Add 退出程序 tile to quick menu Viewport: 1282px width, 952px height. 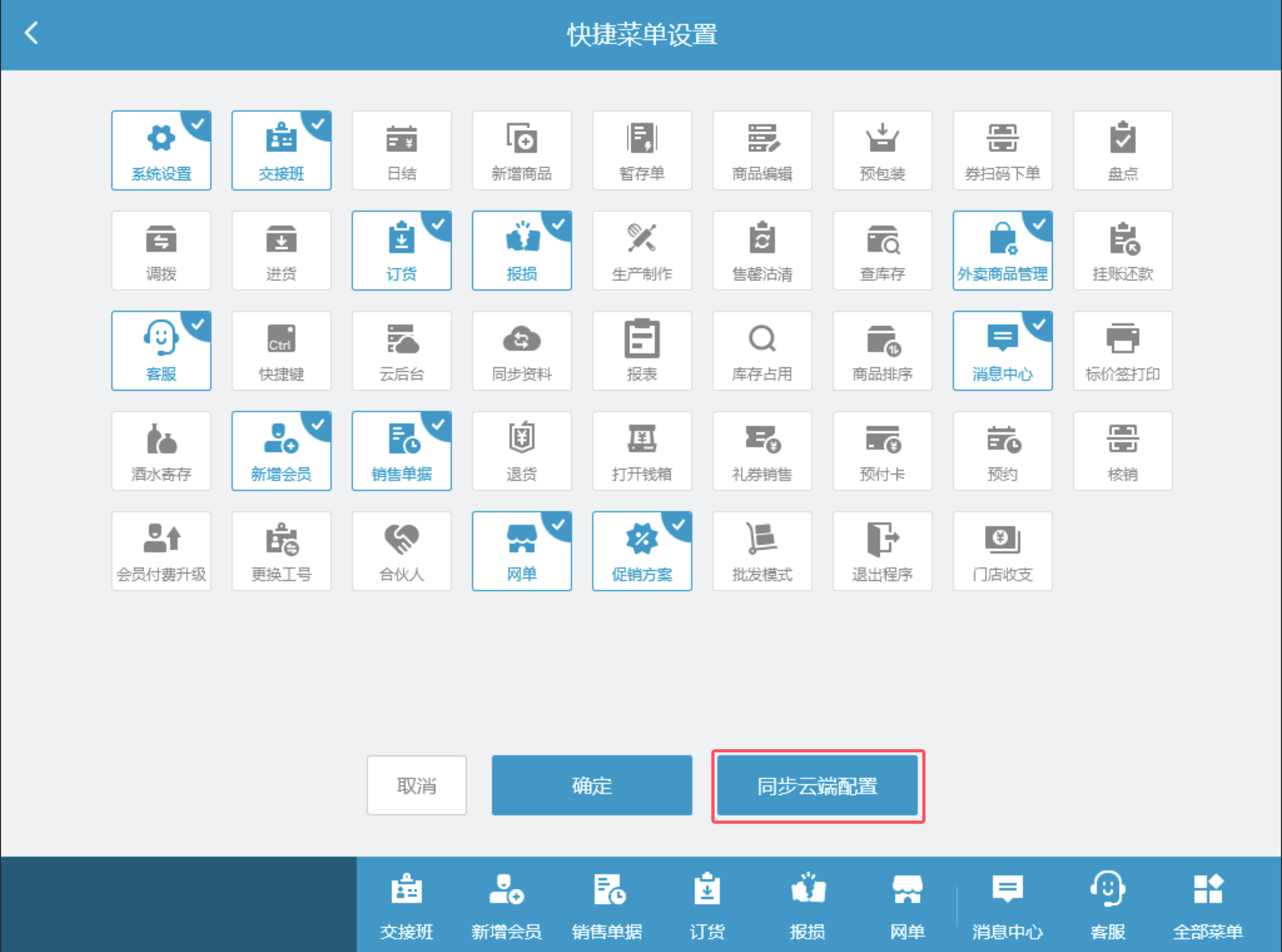click(882, 551)
